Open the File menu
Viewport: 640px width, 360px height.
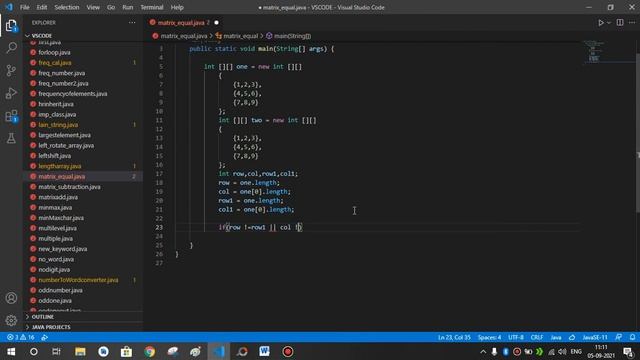click(24, 7)
